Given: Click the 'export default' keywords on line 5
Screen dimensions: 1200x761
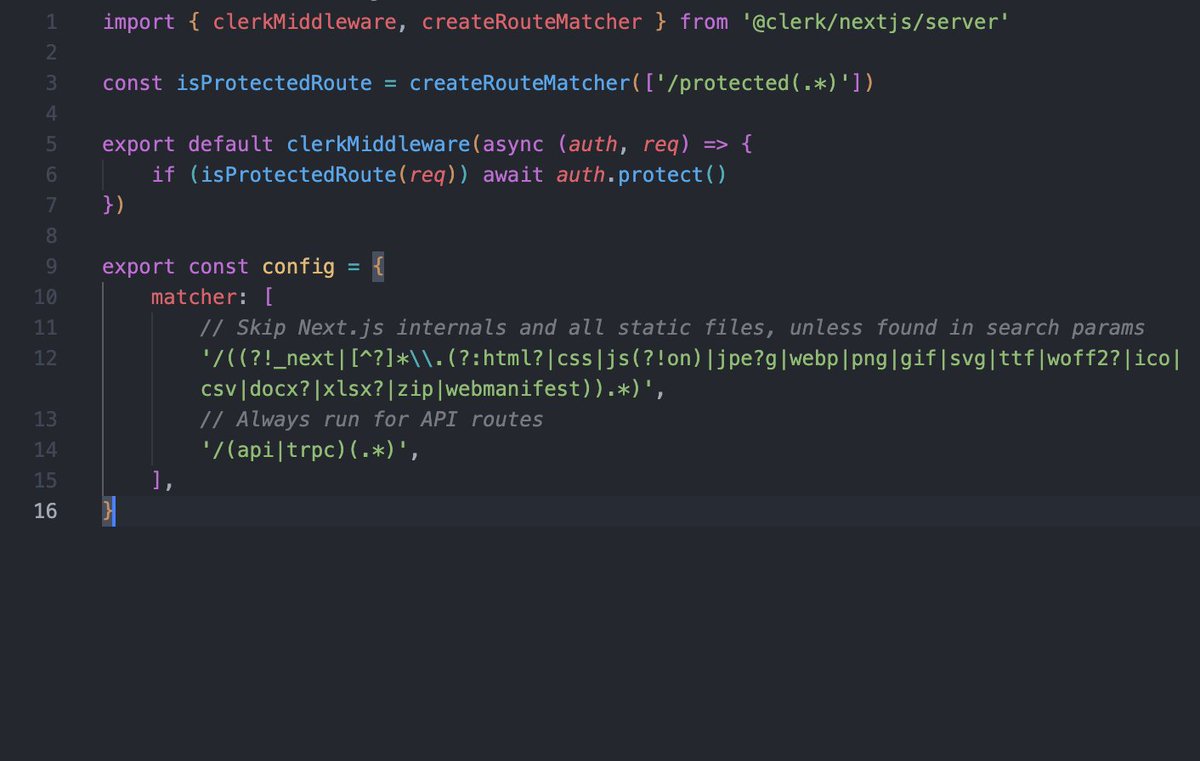Looking at the screenshot, I should [188, 144].
